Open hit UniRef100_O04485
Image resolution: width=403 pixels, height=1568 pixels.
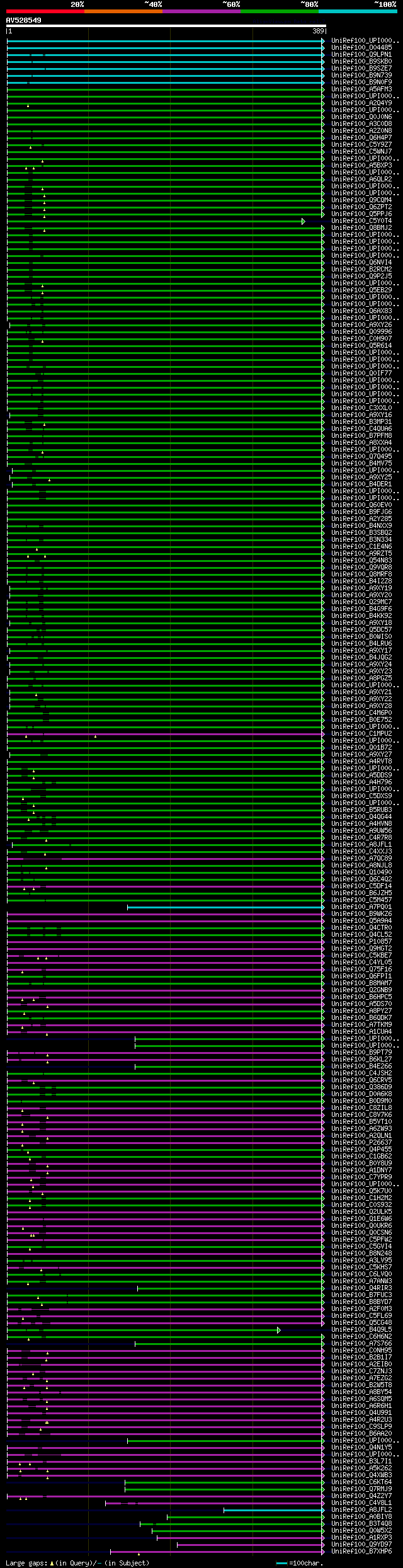(361, 48)
